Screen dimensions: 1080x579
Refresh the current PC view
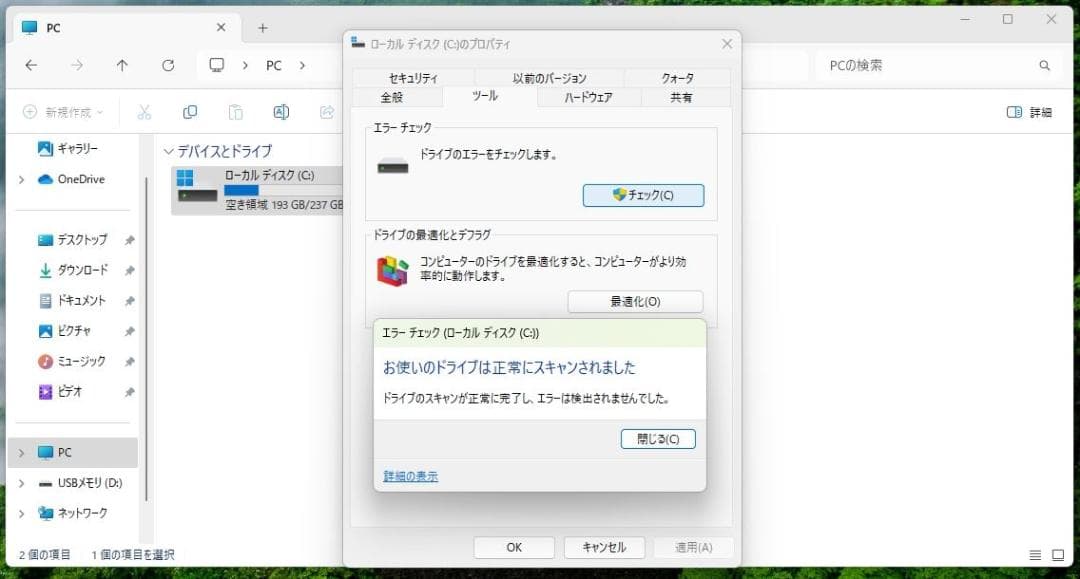(x=167, y=65)
